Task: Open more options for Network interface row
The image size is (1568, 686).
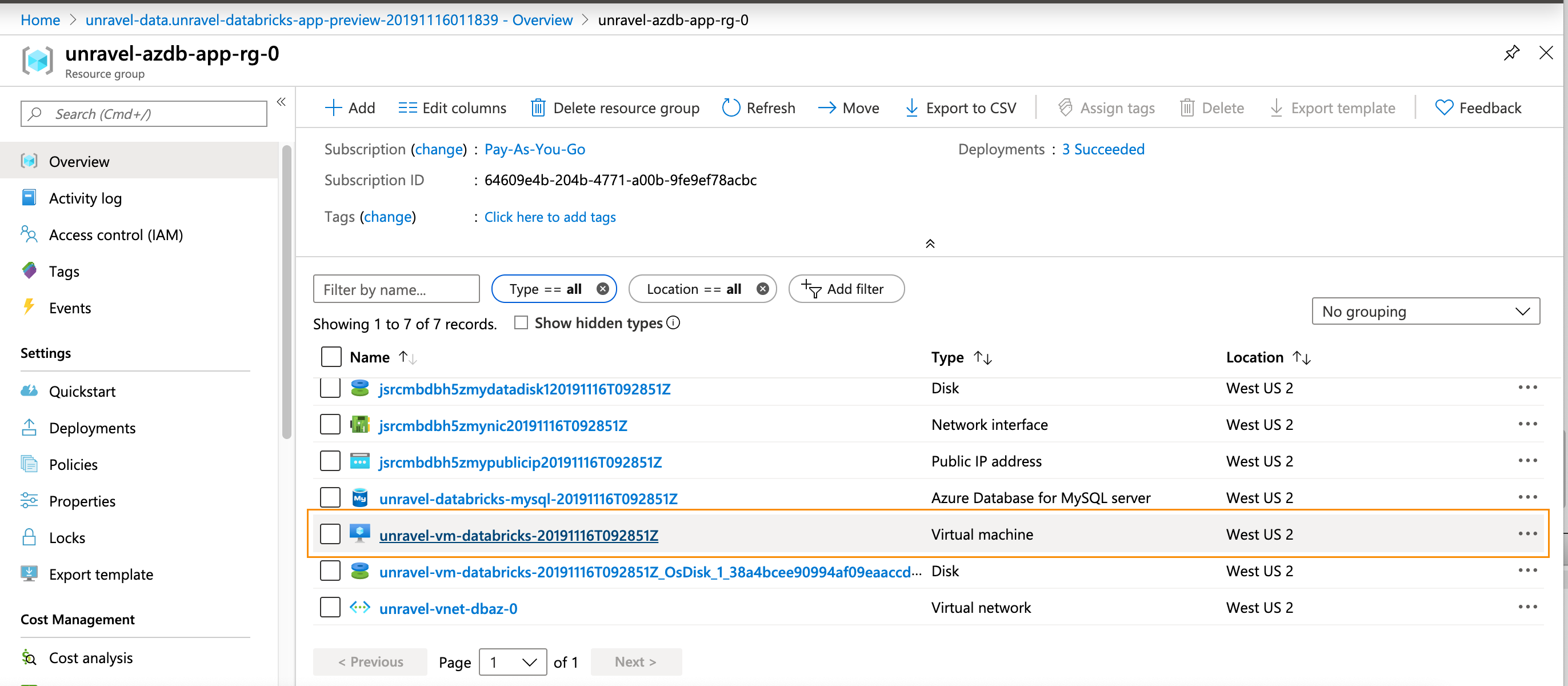Action: point(1528,424)
